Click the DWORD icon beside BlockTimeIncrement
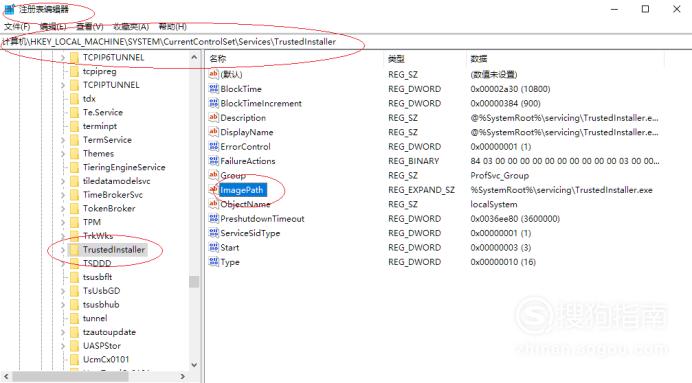Viewport: 692px width, 383px height. [214, 103]
